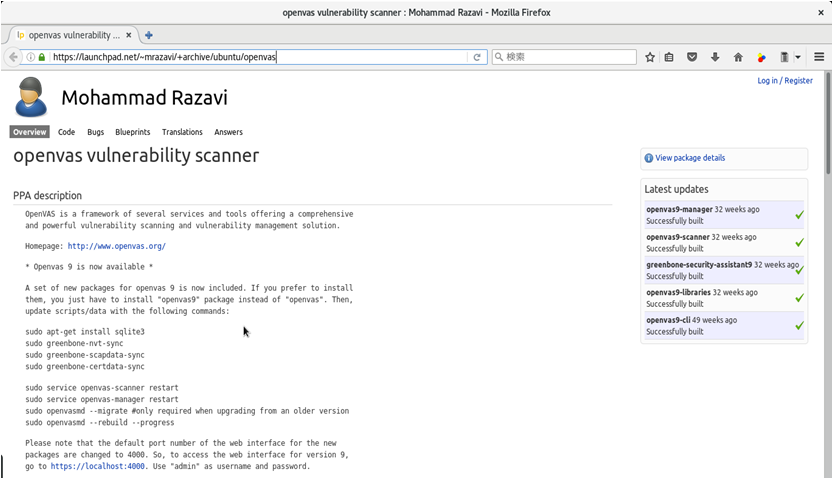833x479 pixels.
Task: Open the Answers tab
Action: [228, 132]
